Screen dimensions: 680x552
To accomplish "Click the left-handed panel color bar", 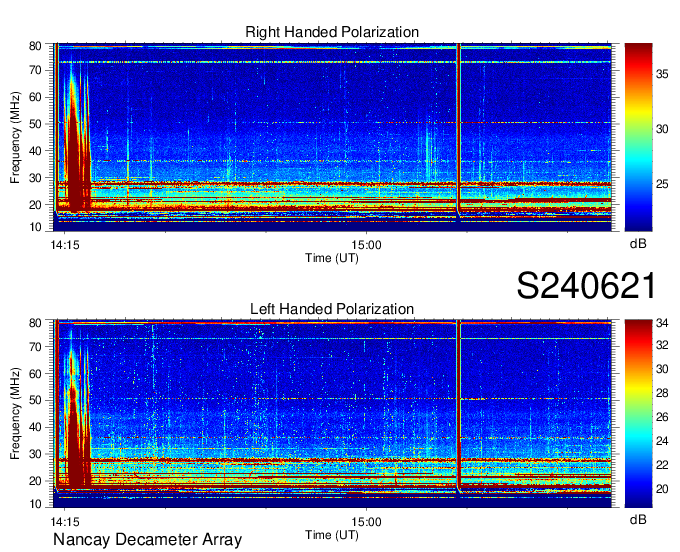I will tap(638, 414).
